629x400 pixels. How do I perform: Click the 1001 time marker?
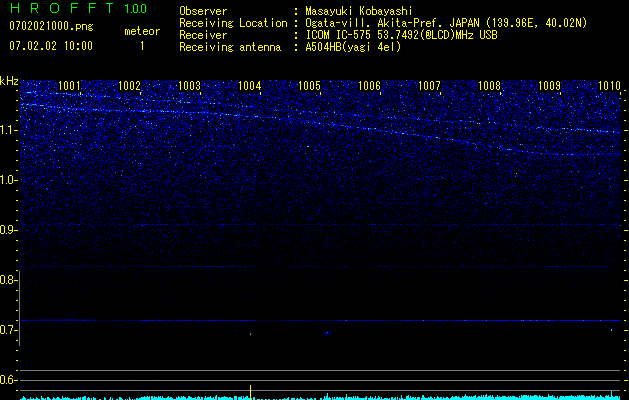70,86
